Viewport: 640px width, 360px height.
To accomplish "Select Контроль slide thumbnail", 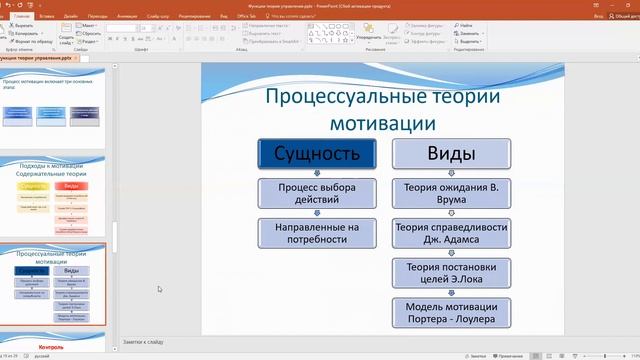I will 51,342.
